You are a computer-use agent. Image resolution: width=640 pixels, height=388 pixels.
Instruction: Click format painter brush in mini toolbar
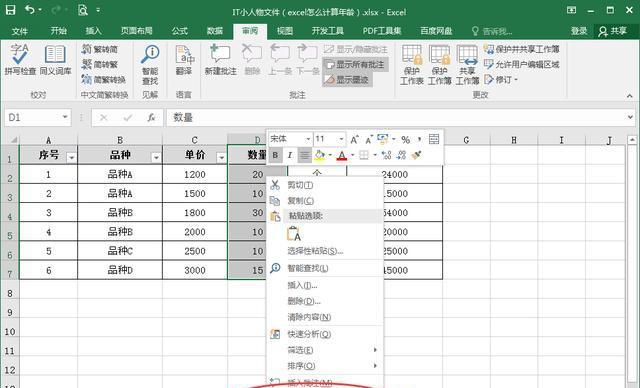click(x=416, y=155)
